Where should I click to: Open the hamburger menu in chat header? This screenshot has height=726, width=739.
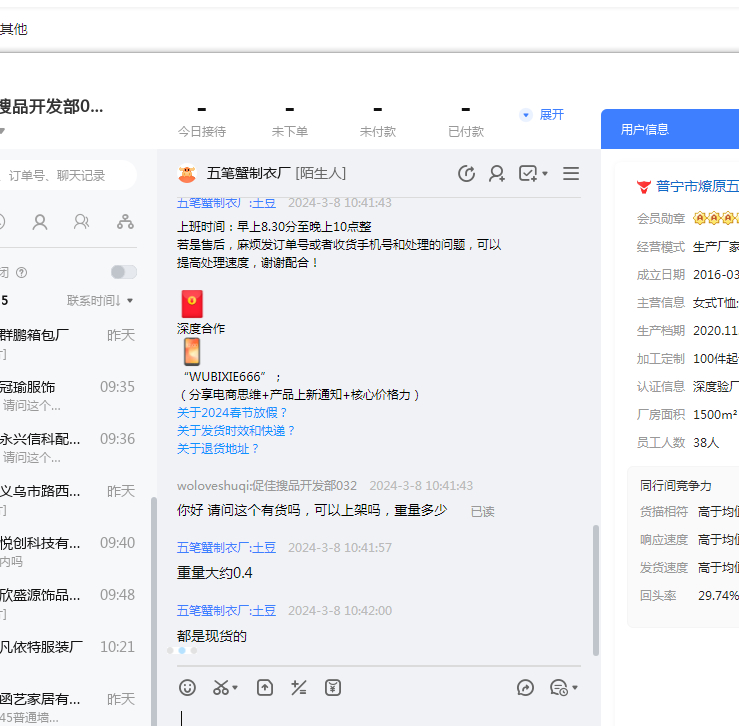(571, 174)
